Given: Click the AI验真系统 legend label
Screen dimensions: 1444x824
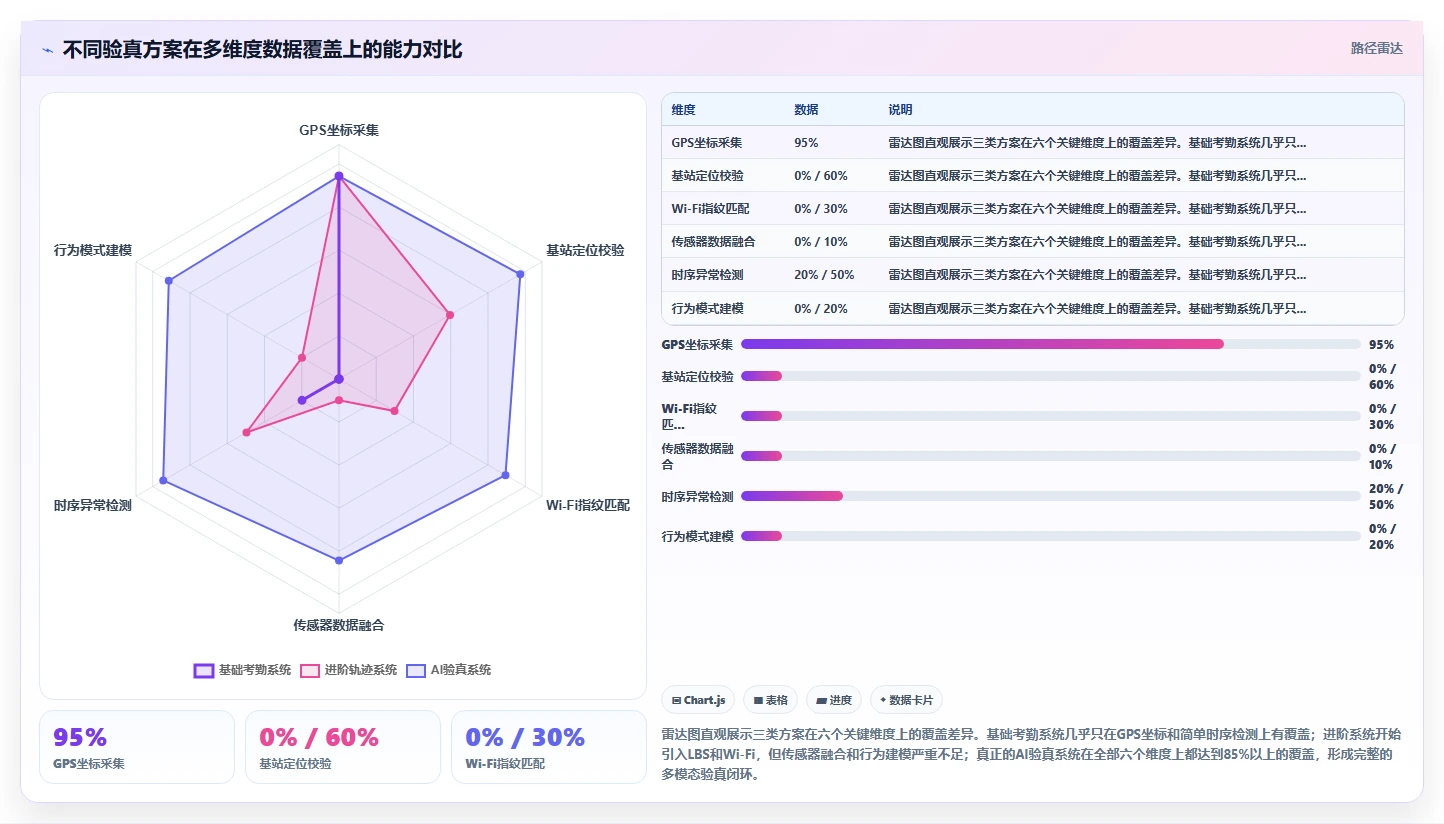Looking at the screenshot, I should tap(461, 670).
